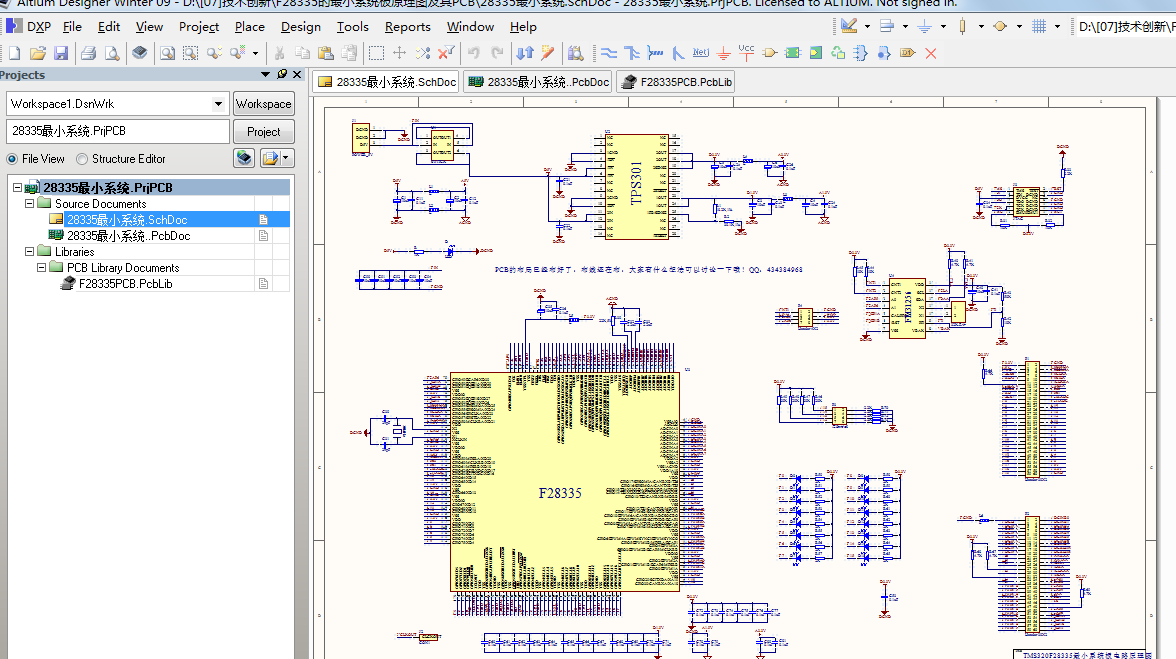Viewport: 1176px width, 659px height.
Task: Collapse the PCB Library Documents folder
Action: point(41,267)
